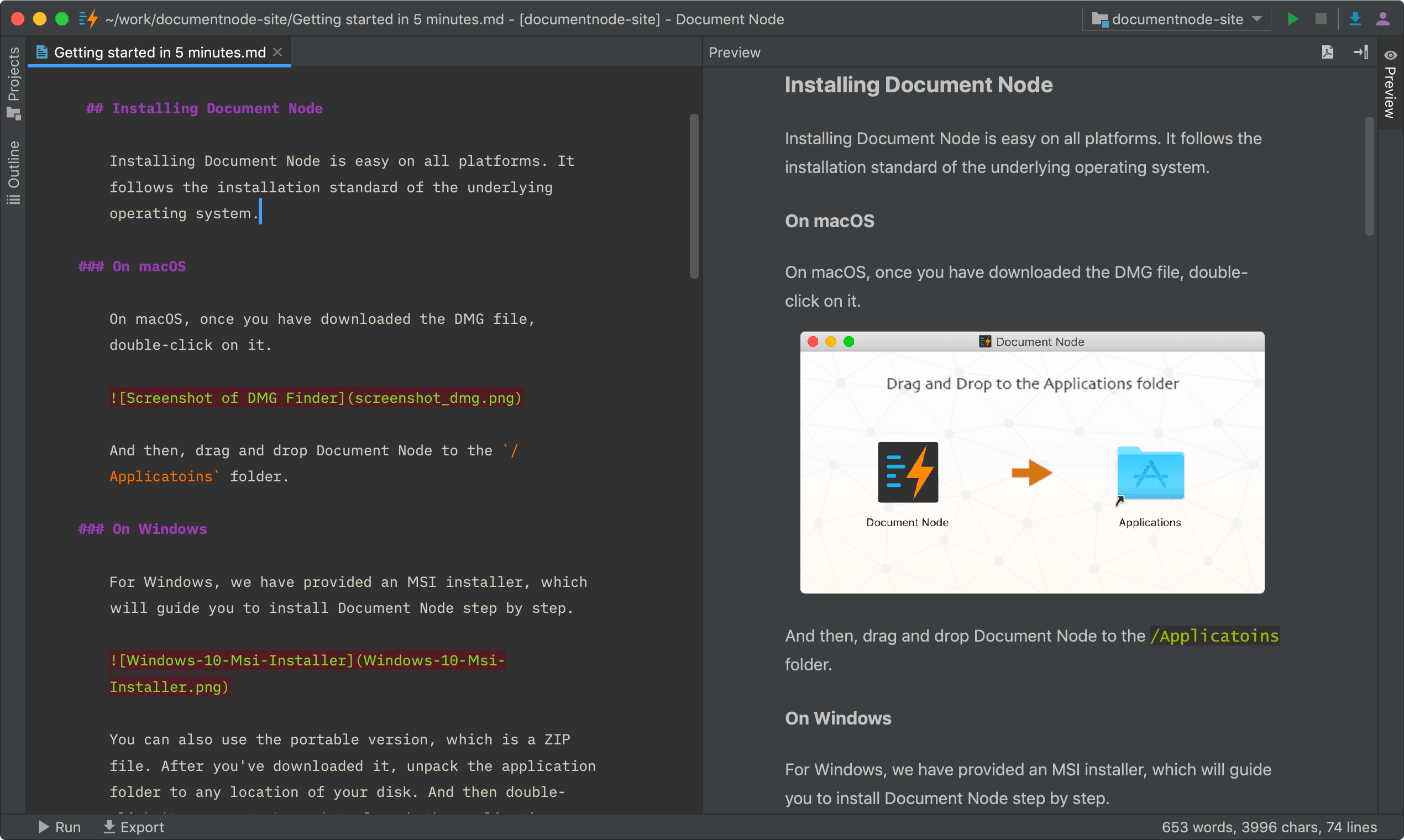Click the Export button in status bar
This screenshot has height=840, width=1404.
(x=134, y=827)
